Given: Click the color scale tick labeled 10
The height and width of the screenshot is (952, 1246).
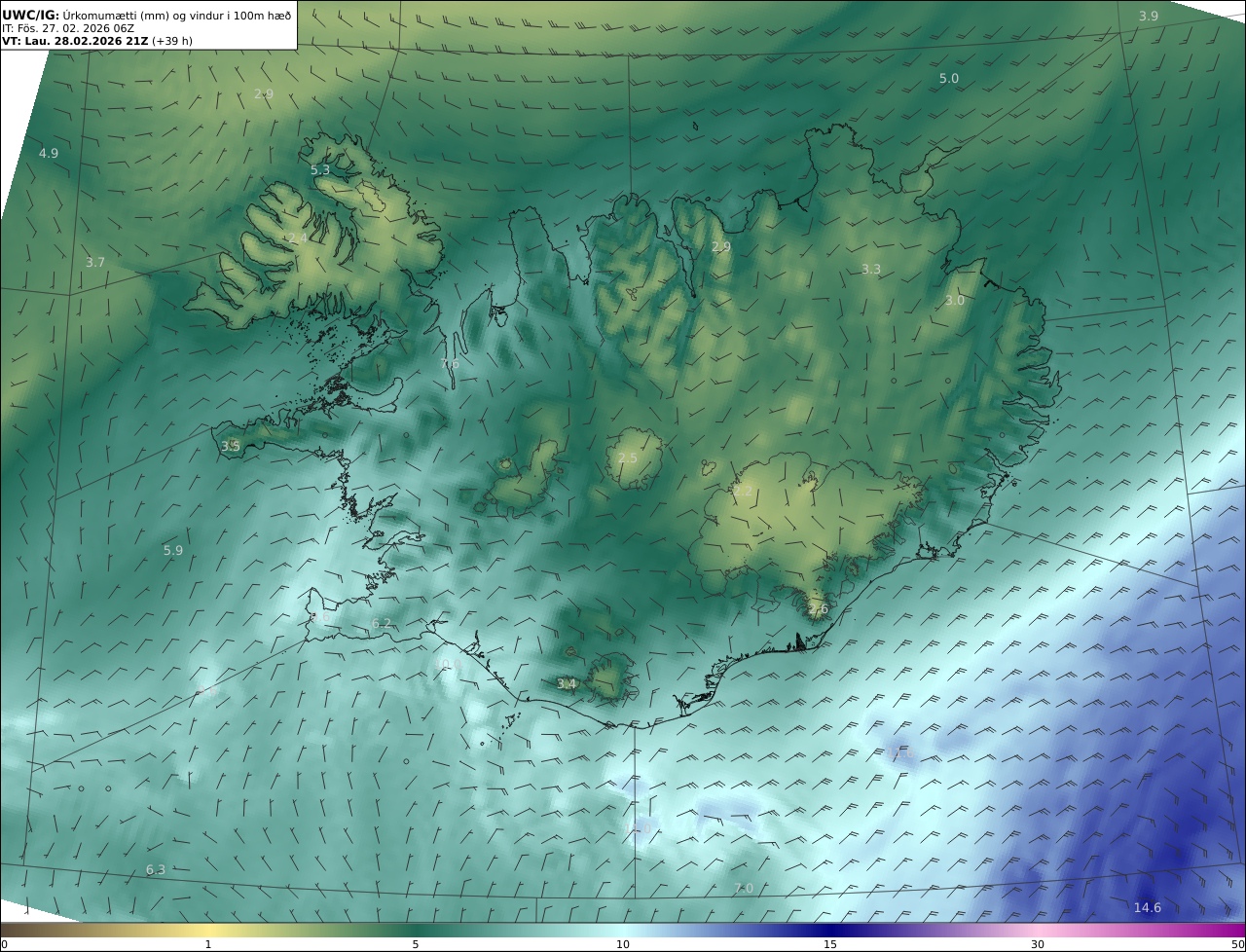Looking at the screenshot, I should pos(623,944).
